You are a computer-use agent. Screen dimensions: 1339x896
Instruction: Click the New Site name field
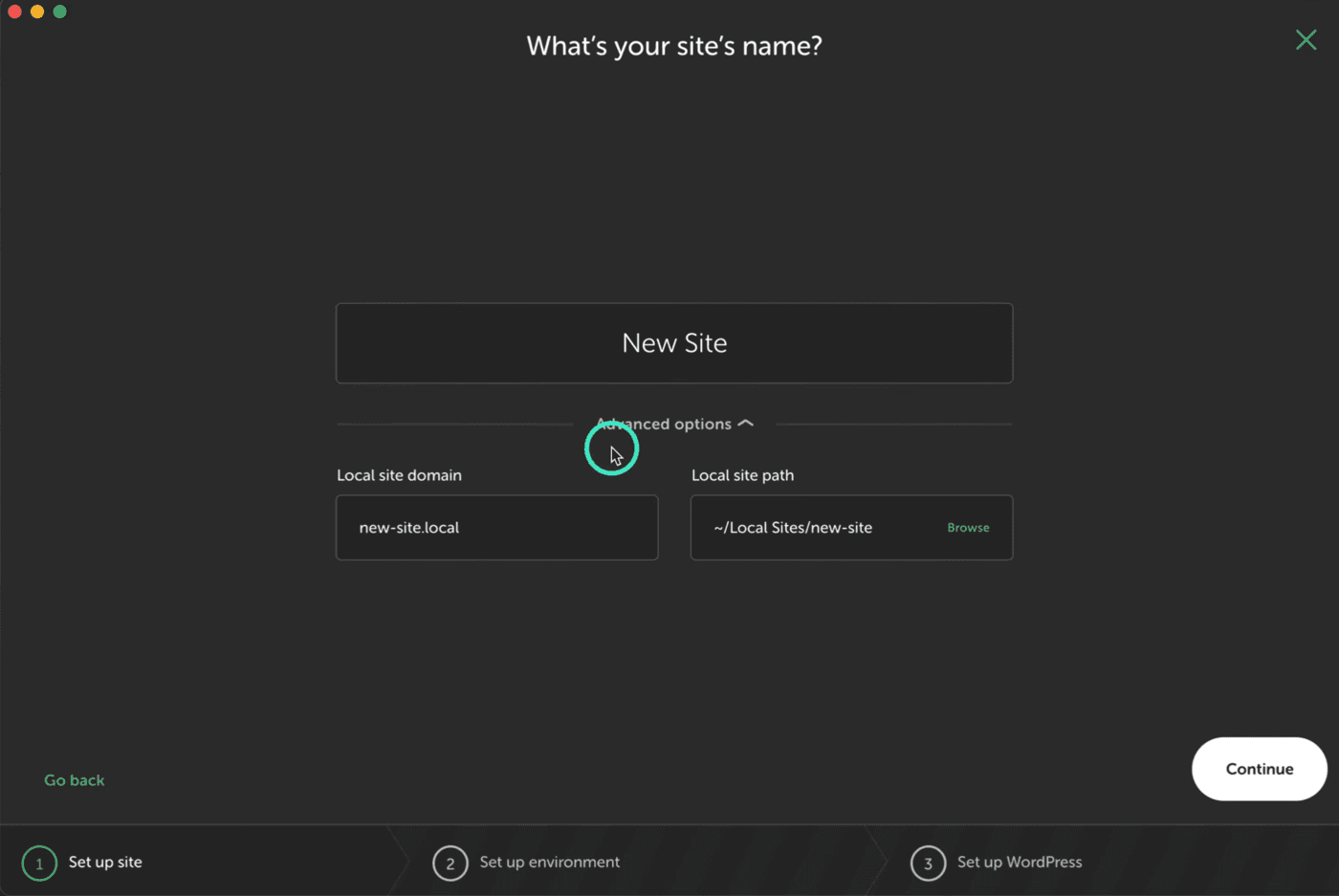click(674, 342)
